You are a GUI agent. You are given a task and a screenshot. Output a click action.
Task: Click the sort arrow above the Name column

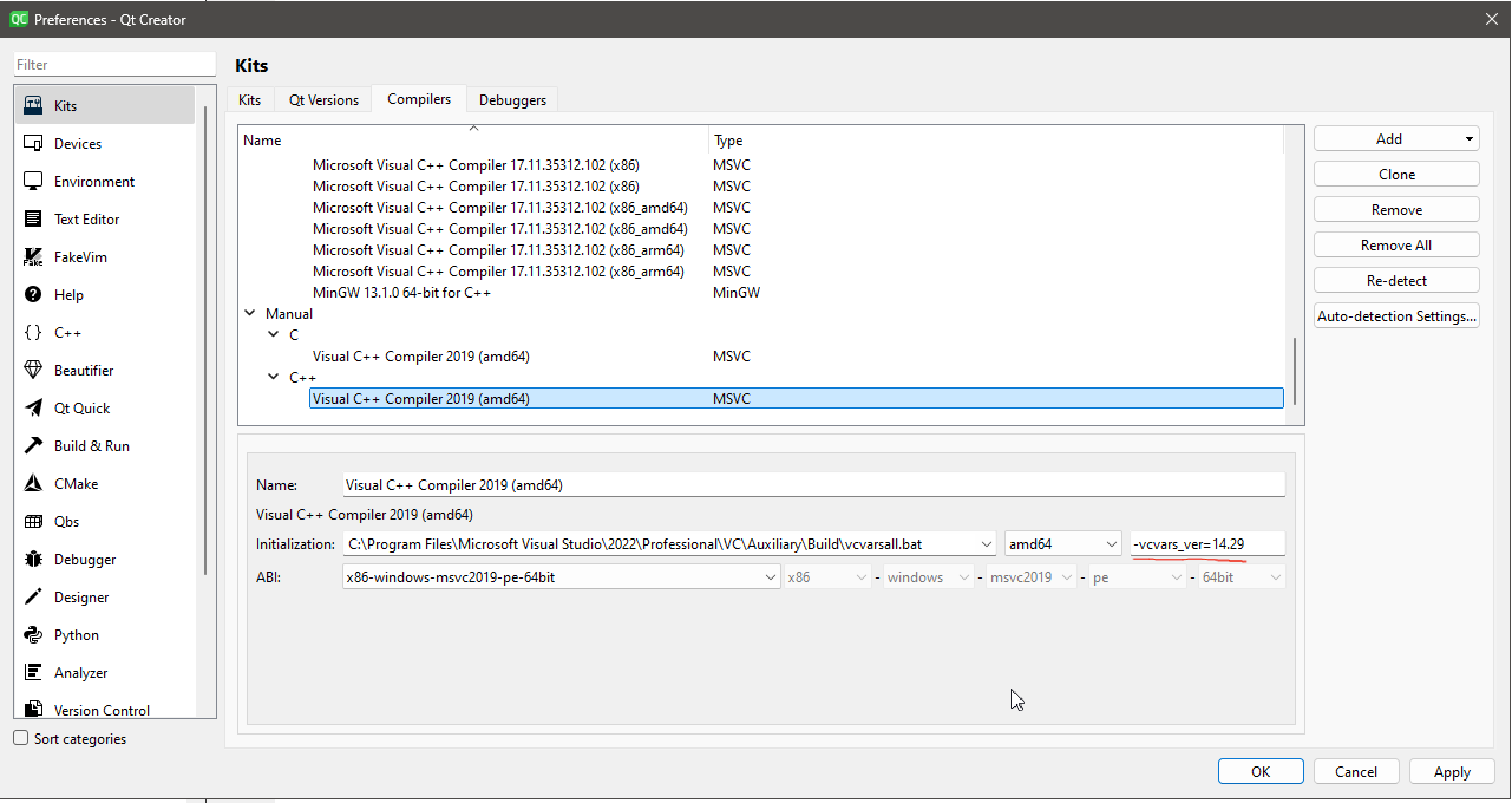click(473, 128)
